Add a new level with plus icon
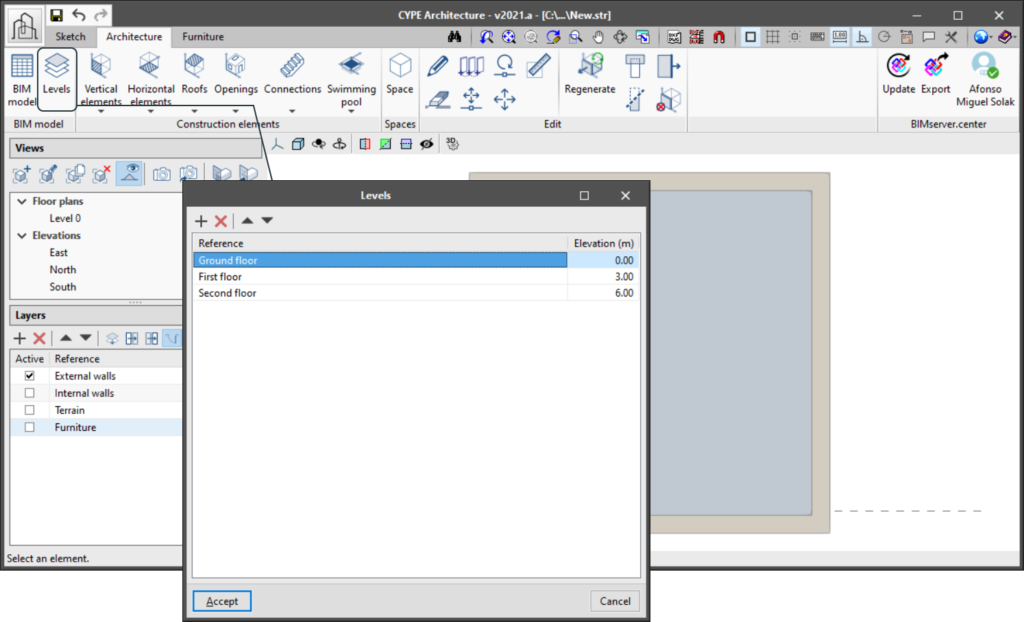 201,221
